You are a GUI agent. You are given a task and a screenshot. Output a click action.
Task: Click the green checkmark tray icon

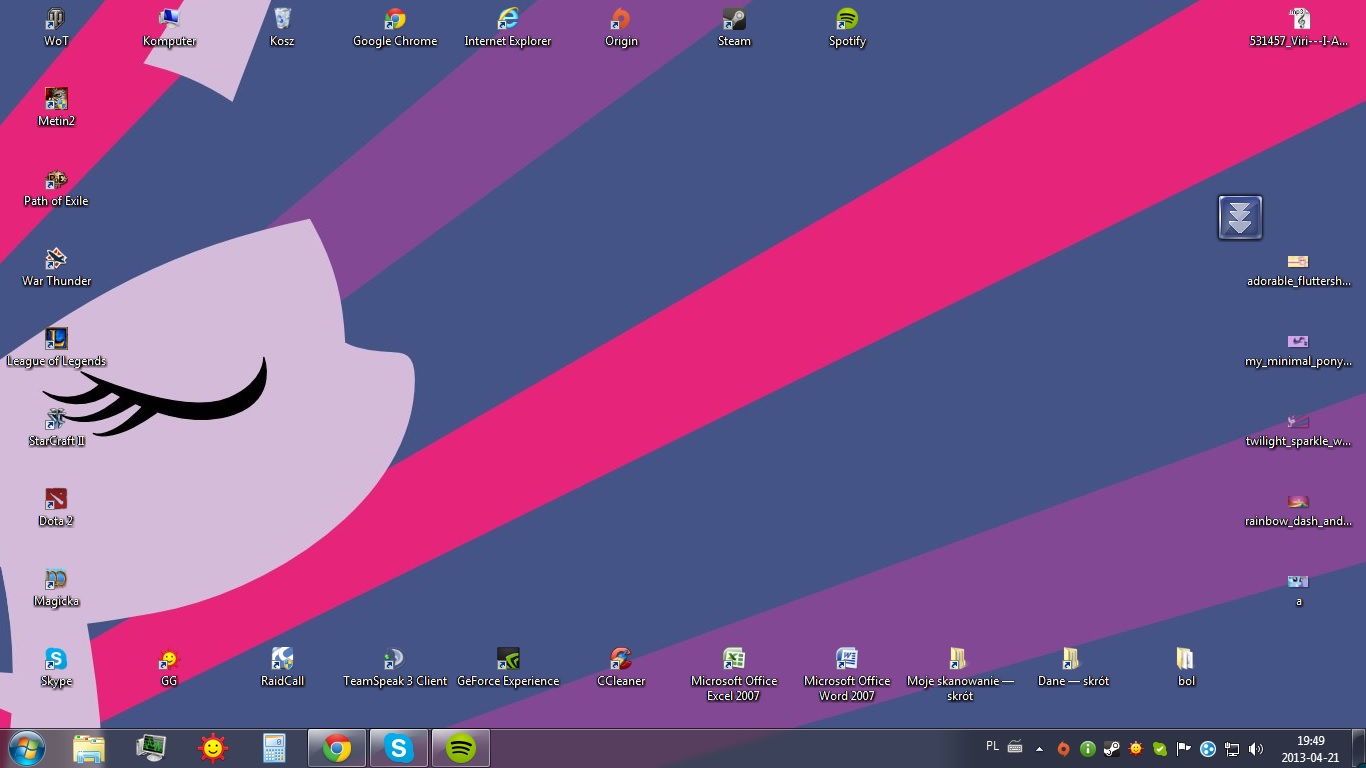[1160, 748]
